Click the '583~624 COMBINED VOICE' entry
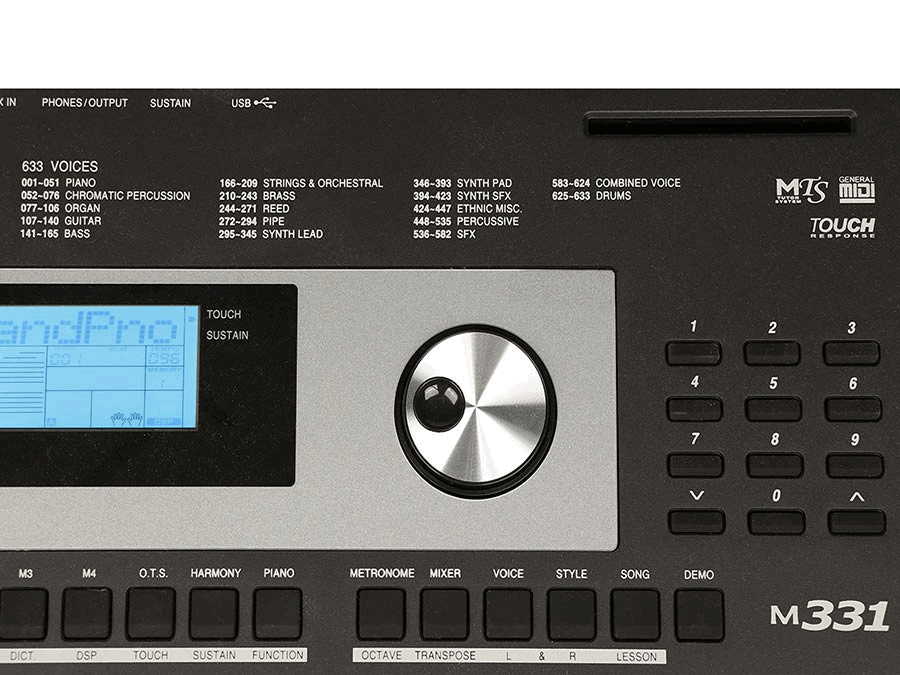Viewport: 900px width, 675px height. (x=616, y=183)
